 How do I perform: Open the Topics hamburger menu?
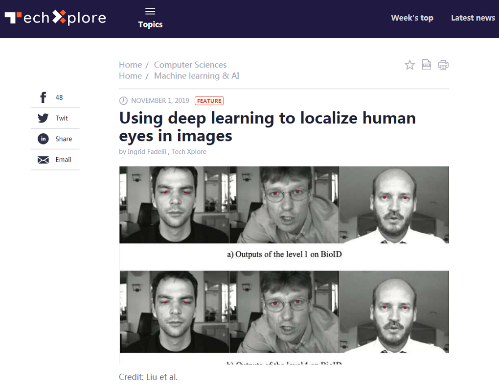150,18
